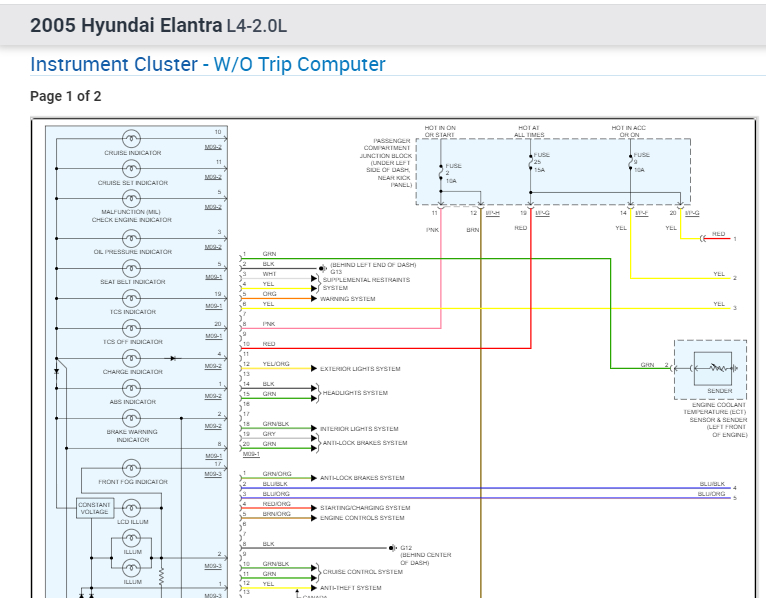The width and height of the screenshot is (766, 598).
Task: Click the Page 1 of 2 label
Action: pyautogui.click(x=65, y=96)
